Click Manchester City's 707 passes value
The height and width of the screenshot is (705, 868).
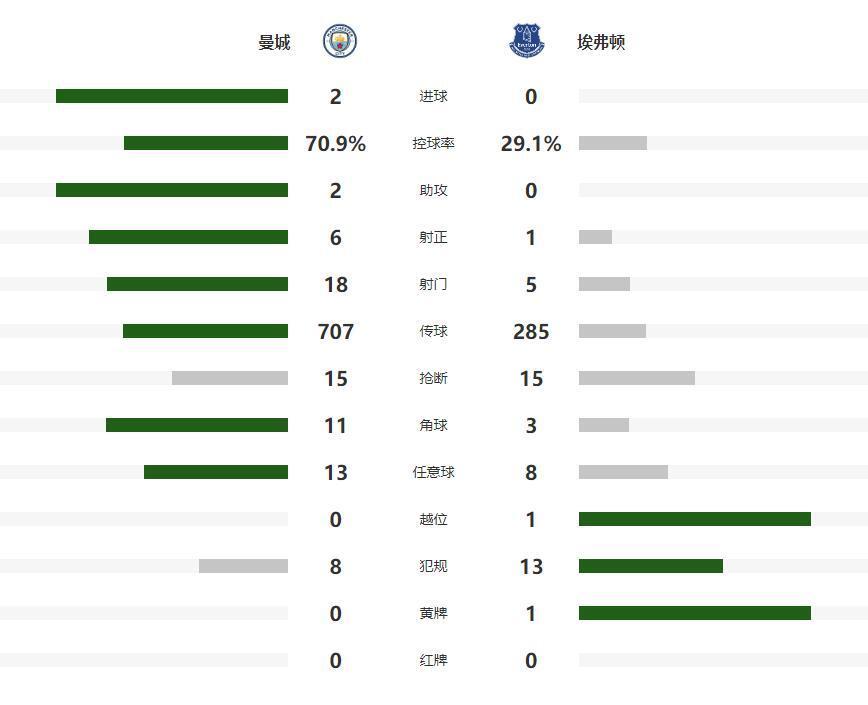point(335,331)
